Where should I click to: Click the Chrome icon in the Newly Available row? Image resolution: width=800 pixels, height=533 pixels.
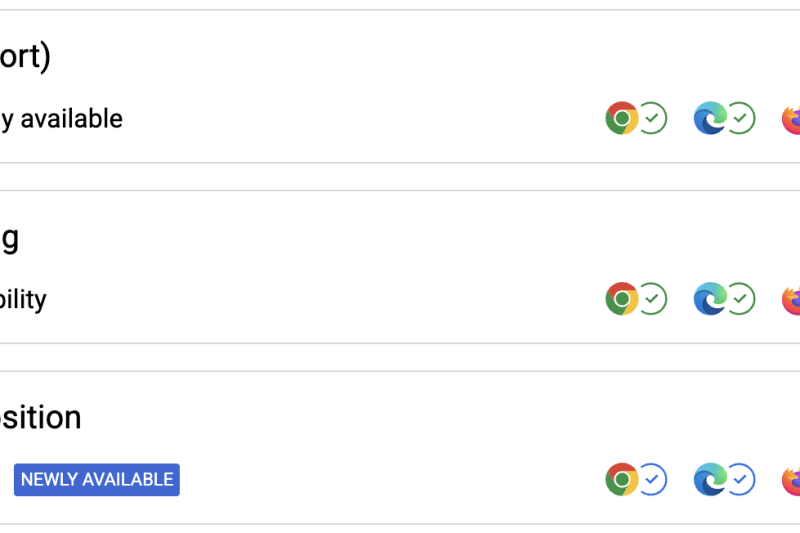(x=621, y=479)
